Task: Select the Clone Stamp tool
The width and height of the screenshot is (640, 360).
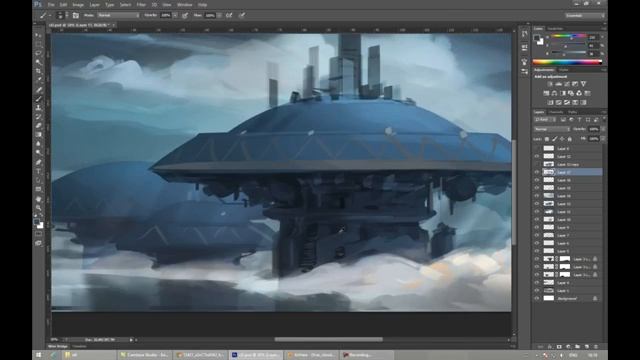Action: [38, 107]
